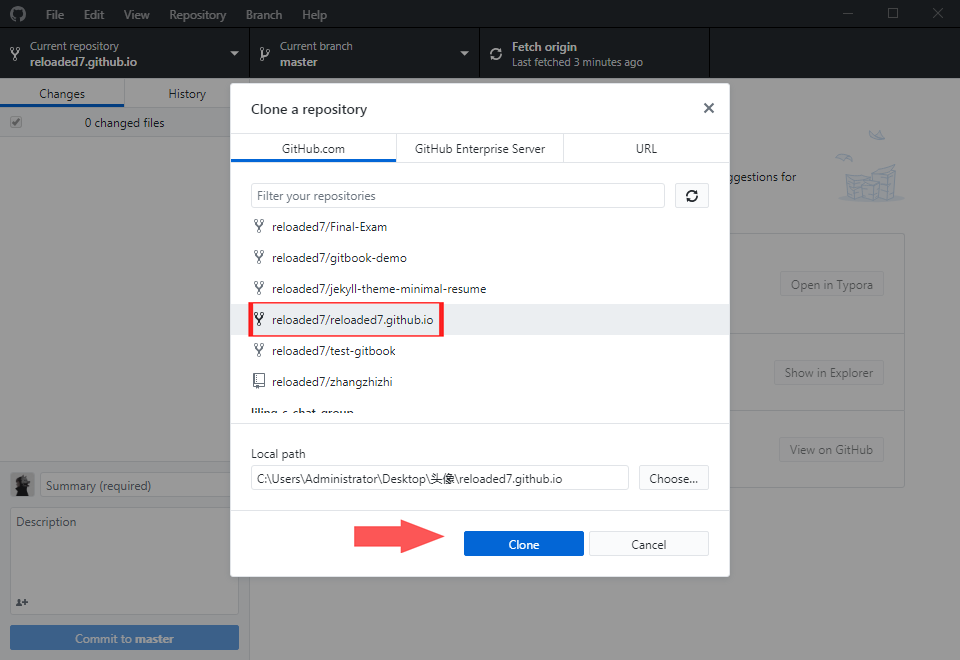Select reloaded7/zhangzhizhi repository
The height and width of the screenshot is (660, 960).
(x=480, y=381)
